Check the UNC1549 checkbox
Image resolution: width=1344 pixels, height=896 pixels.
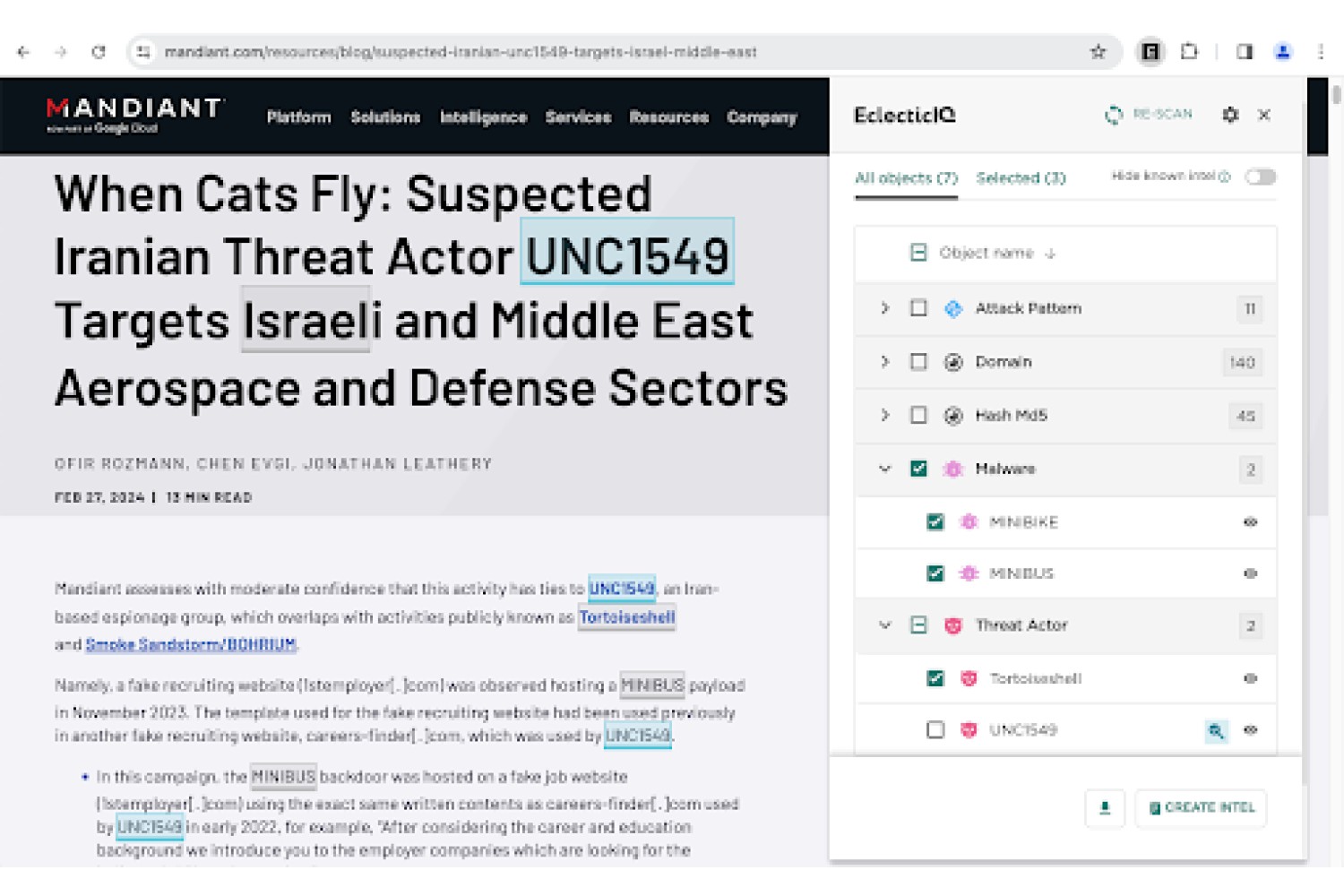935,730
